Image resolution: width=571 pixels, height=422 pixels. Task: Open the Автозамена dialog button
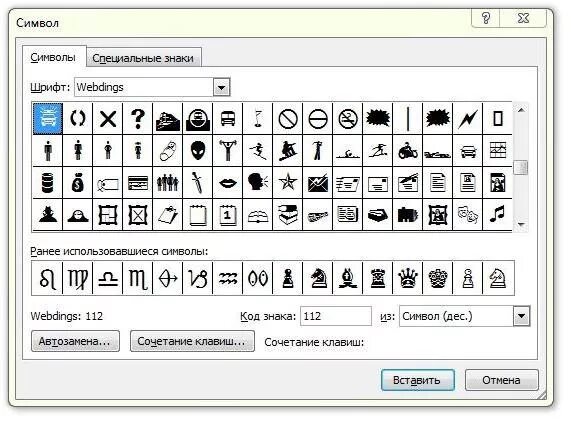(x=75, y=341)
